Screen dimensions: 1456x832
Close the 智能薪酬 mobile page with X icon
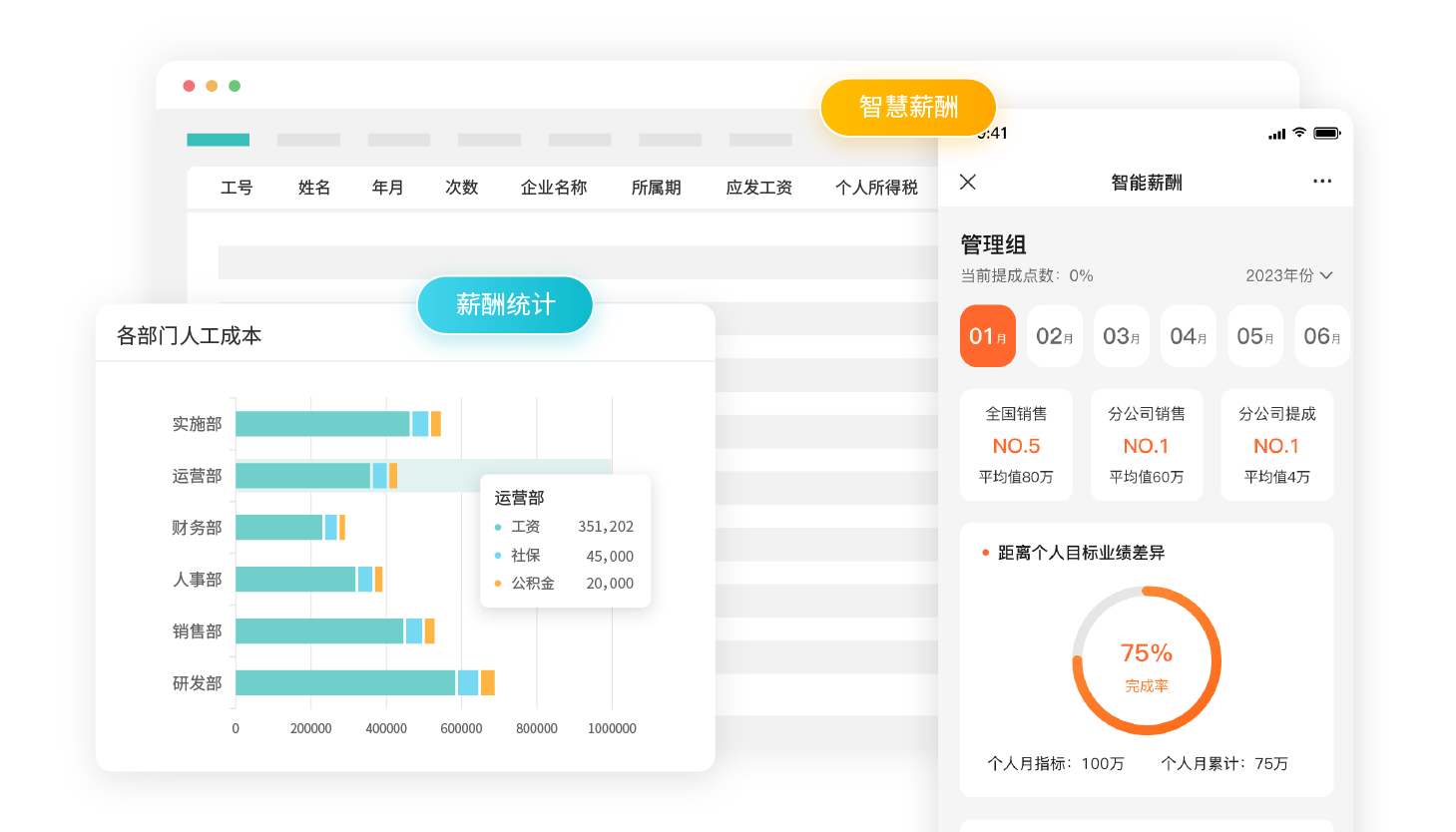pos(967,182)
